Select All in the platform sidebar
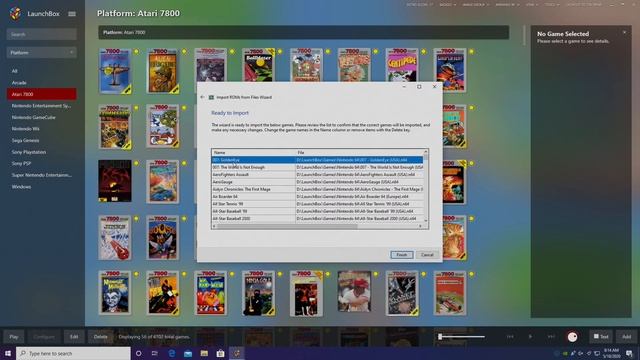The height and width of the screenshot is (360, 640). (x=15, y=71)
